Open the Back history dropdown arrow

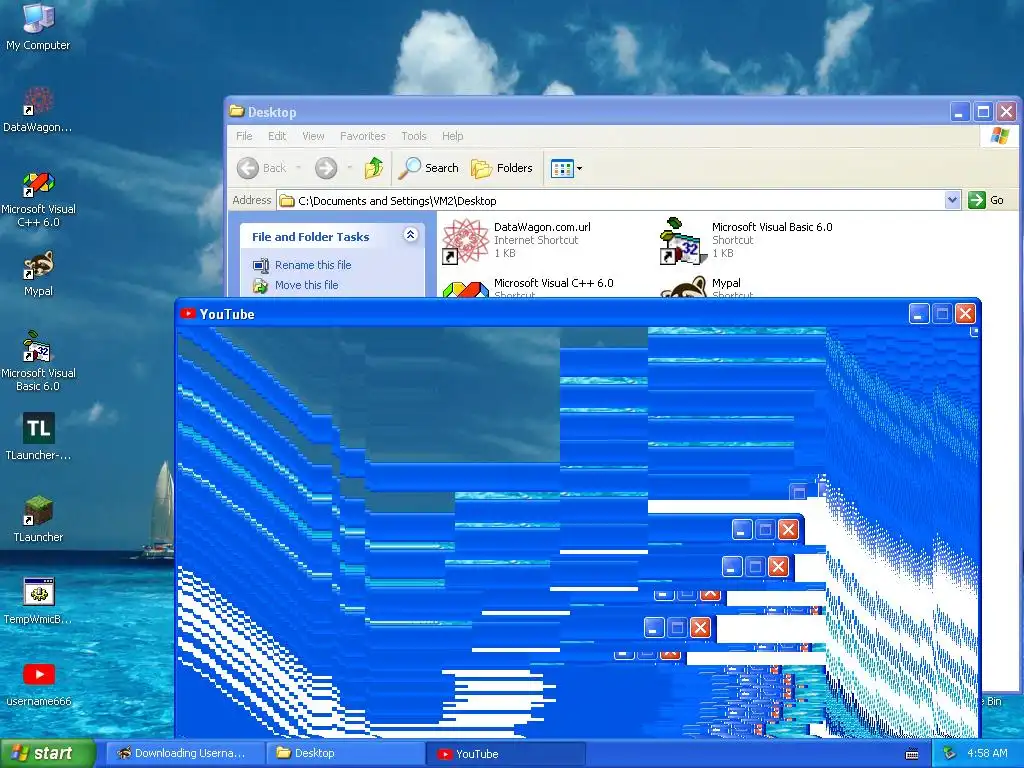click(298, 168)
